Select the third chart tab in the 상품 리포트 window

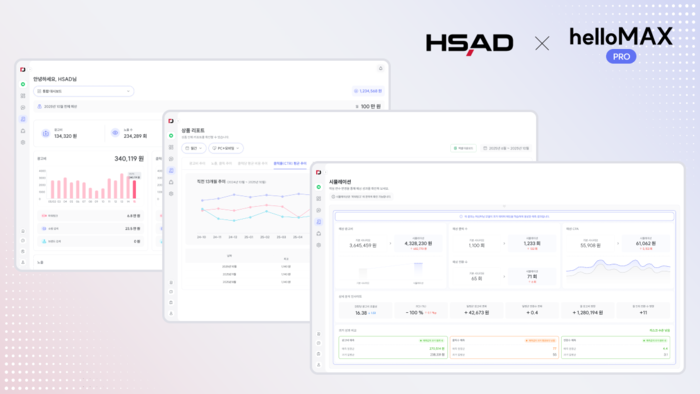[x=253, y=163]
